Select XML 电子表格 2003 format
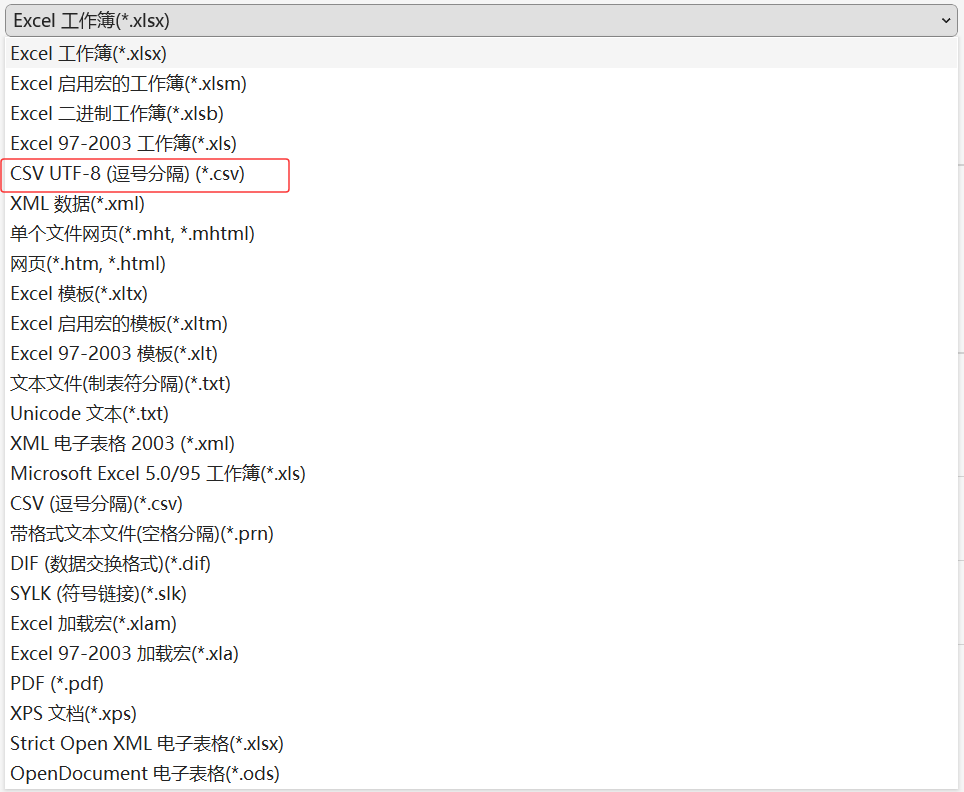The height and width of the screenshot is (792, 964). tap(120, 443)
